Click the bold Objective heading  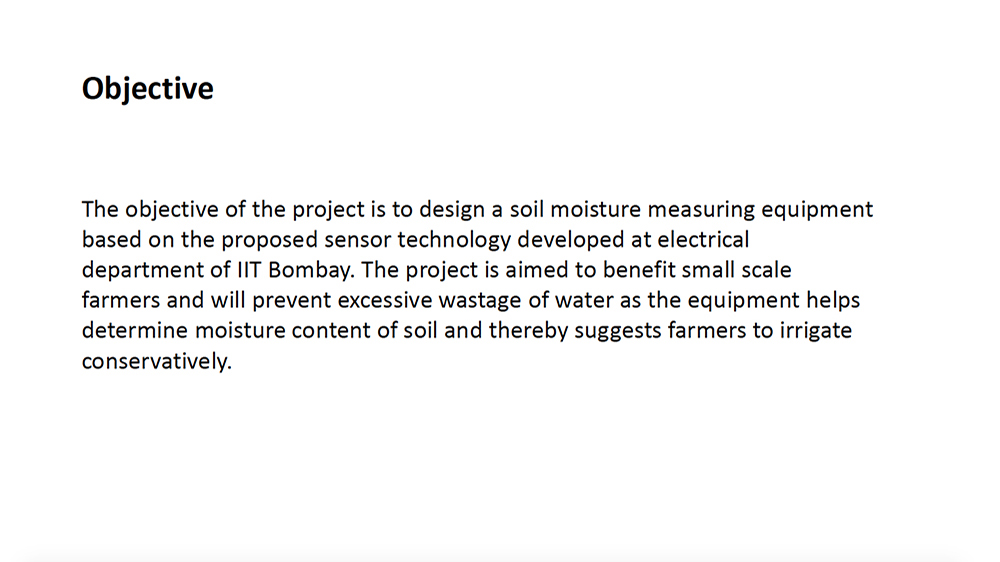147,89
